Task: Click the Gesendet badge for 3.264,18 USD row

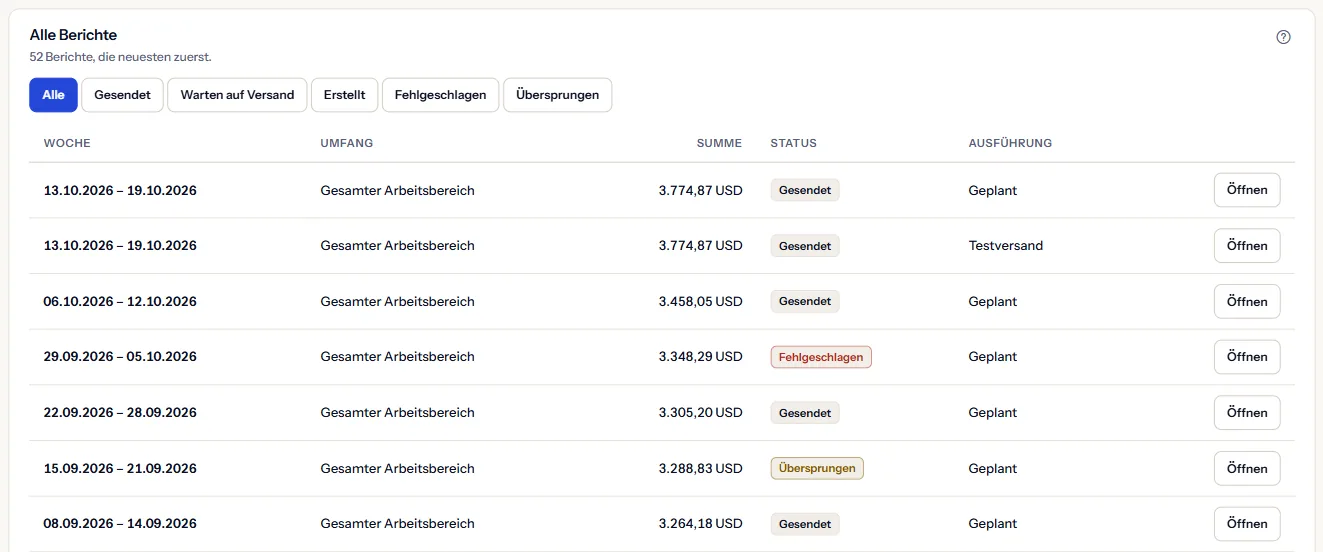Action: click(x=805, y=523)
